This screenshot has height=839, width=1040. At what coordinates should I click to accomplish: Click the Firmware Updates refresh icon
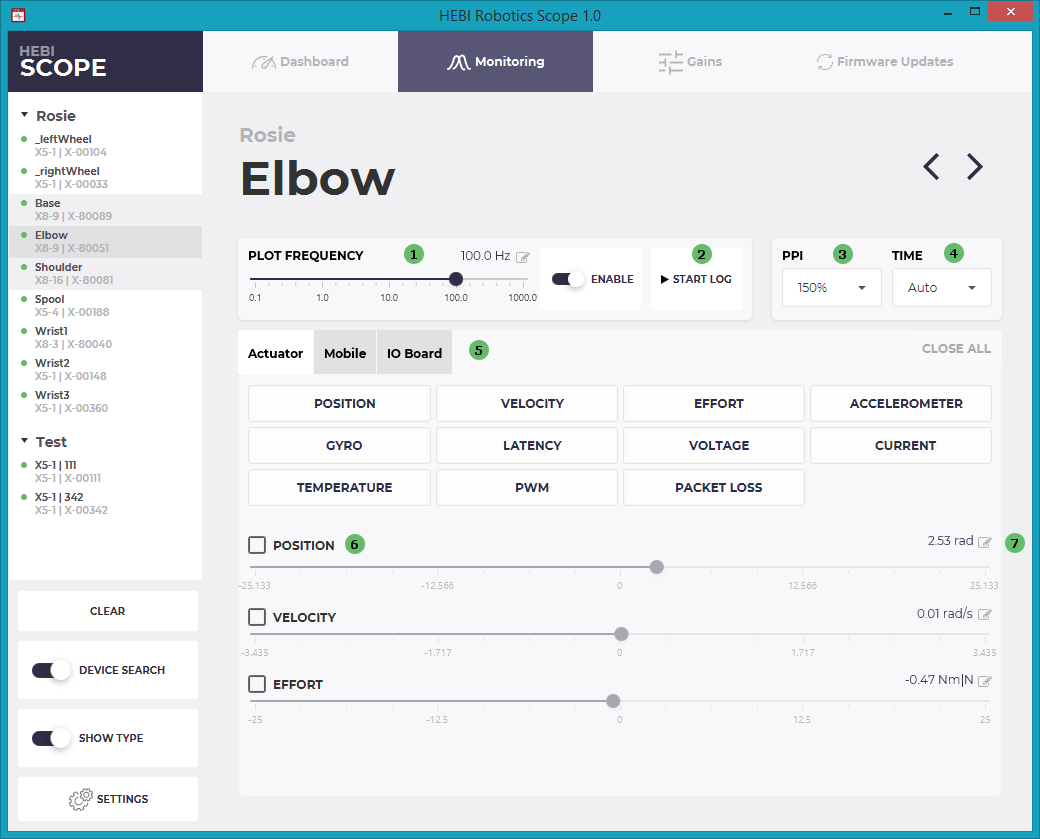823,61
